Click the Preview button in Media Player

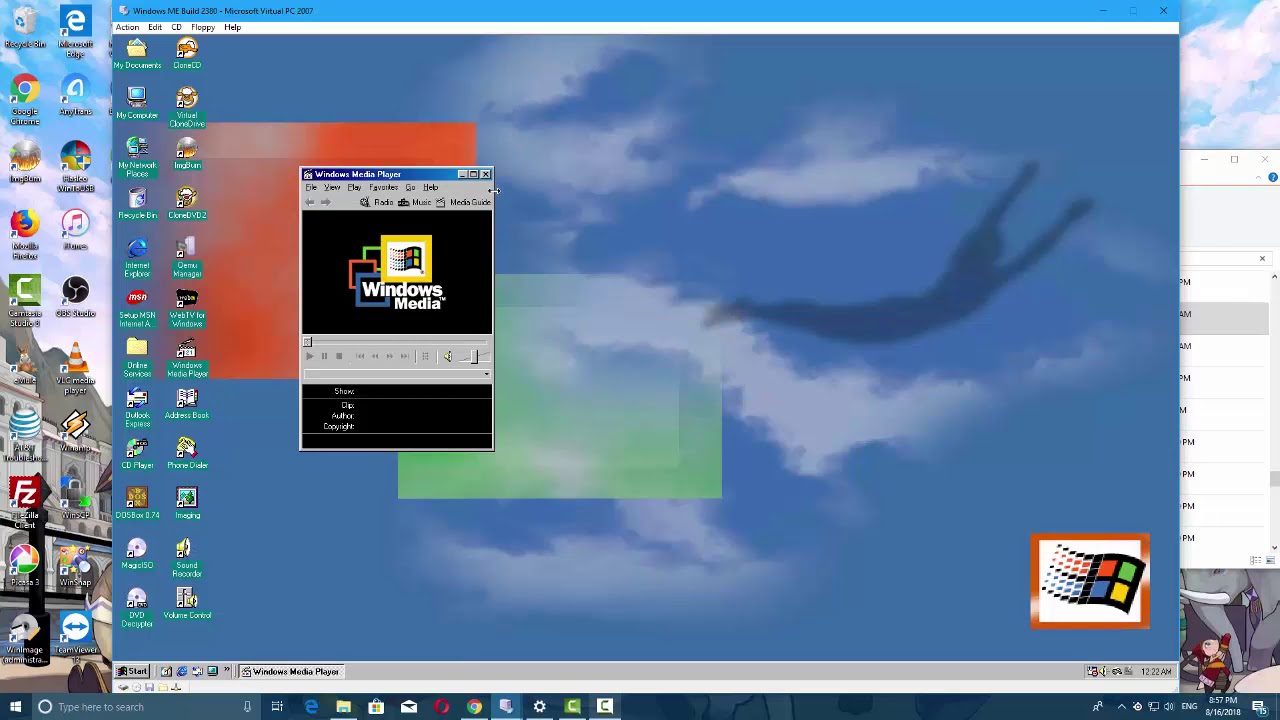click(x=425, y=356)
